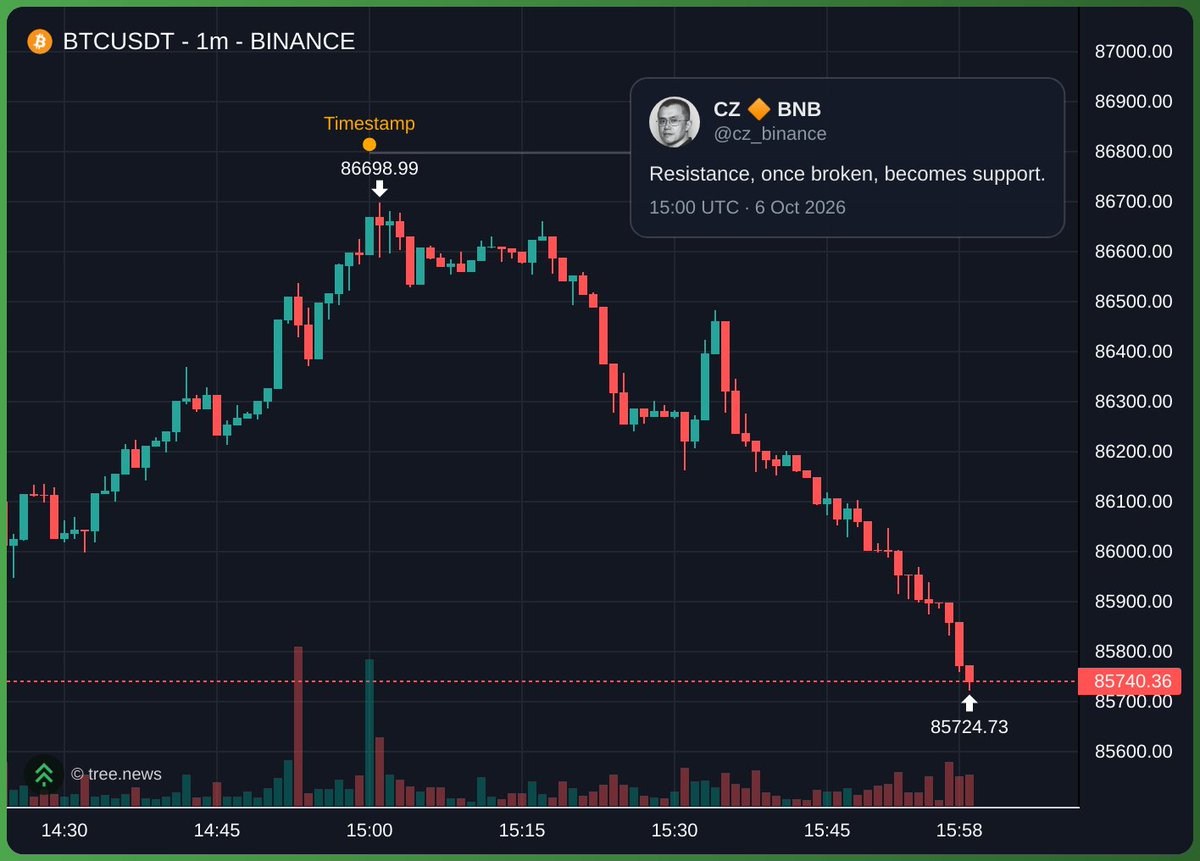The width and height of the screenshot is (1200, 861).
Task: Click the 86698.99 high price label
Action: [379, 168]
